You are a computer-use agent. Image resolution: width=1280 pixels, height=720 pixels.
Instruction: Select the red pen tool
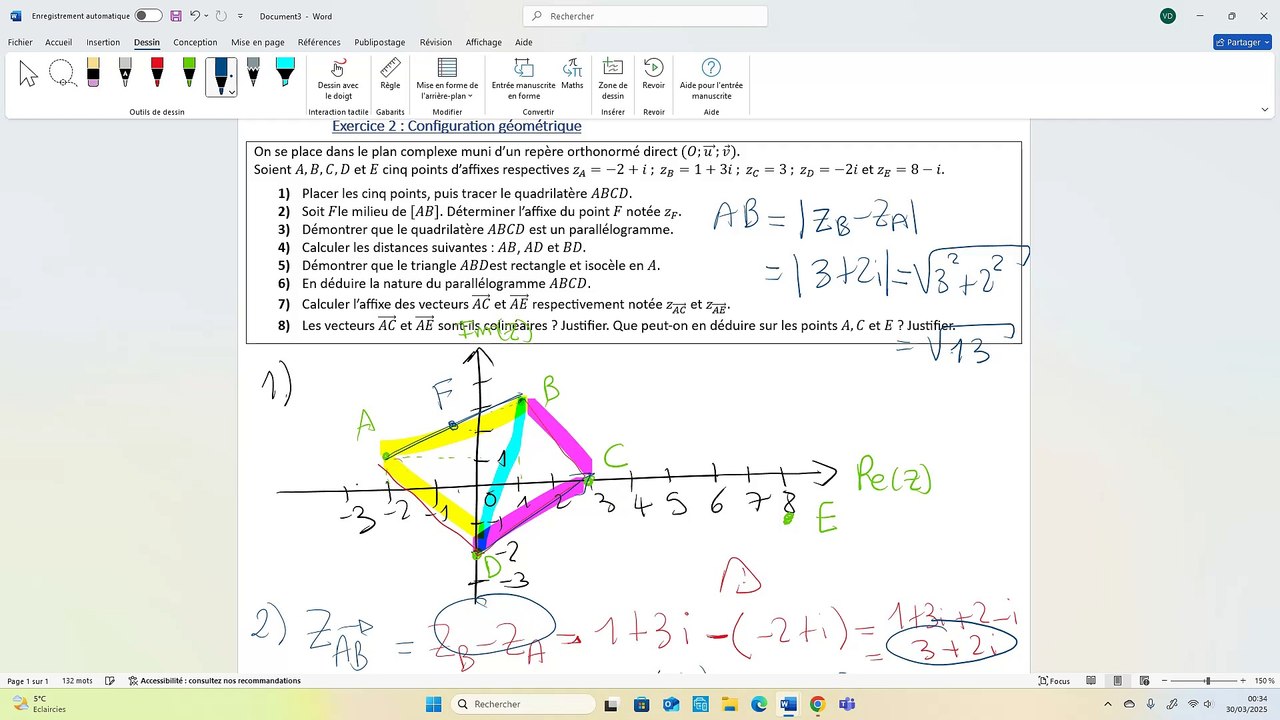coord(157,72)
